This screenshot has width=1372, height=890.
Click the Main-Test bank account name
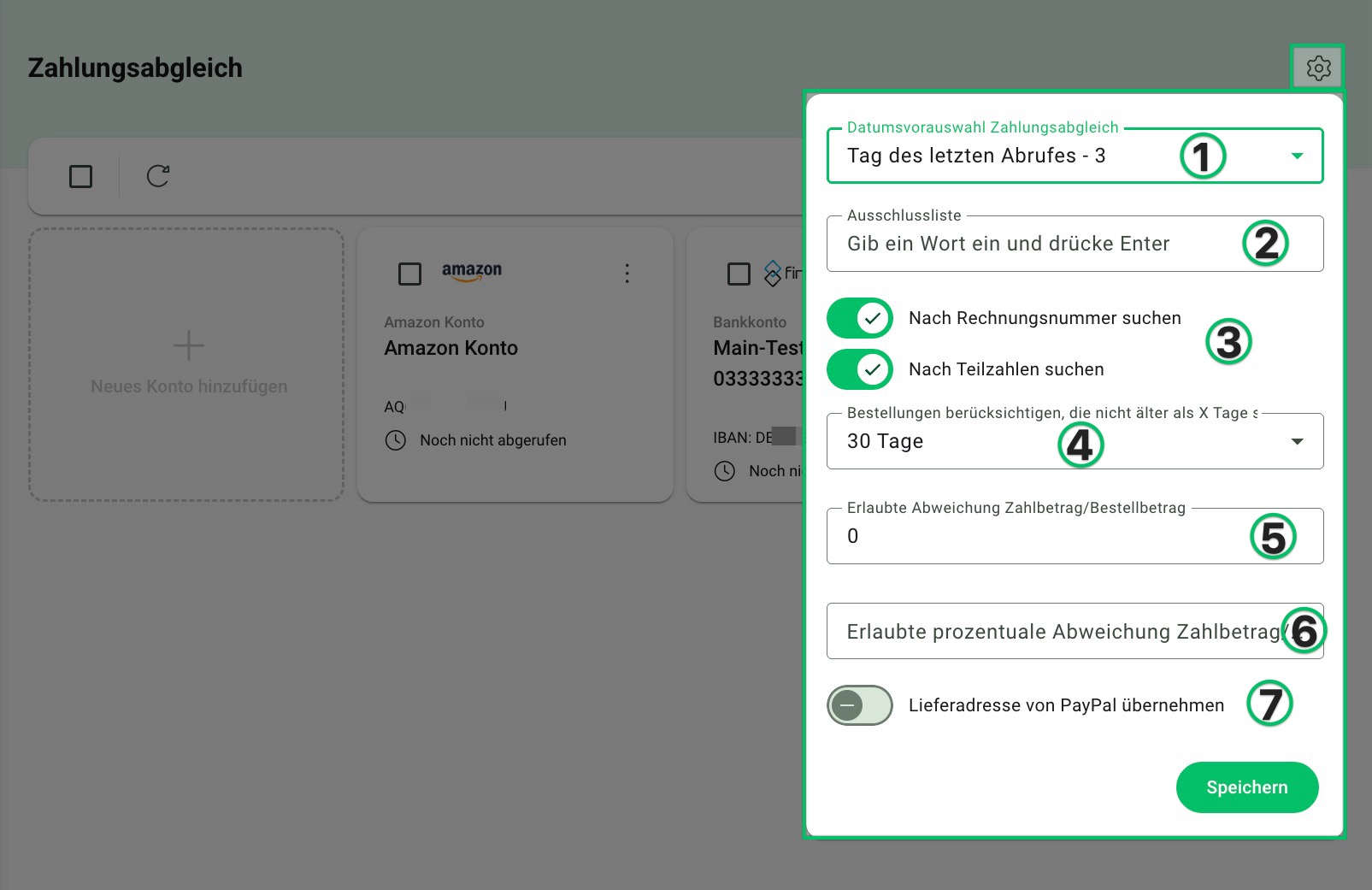[758, 348]
